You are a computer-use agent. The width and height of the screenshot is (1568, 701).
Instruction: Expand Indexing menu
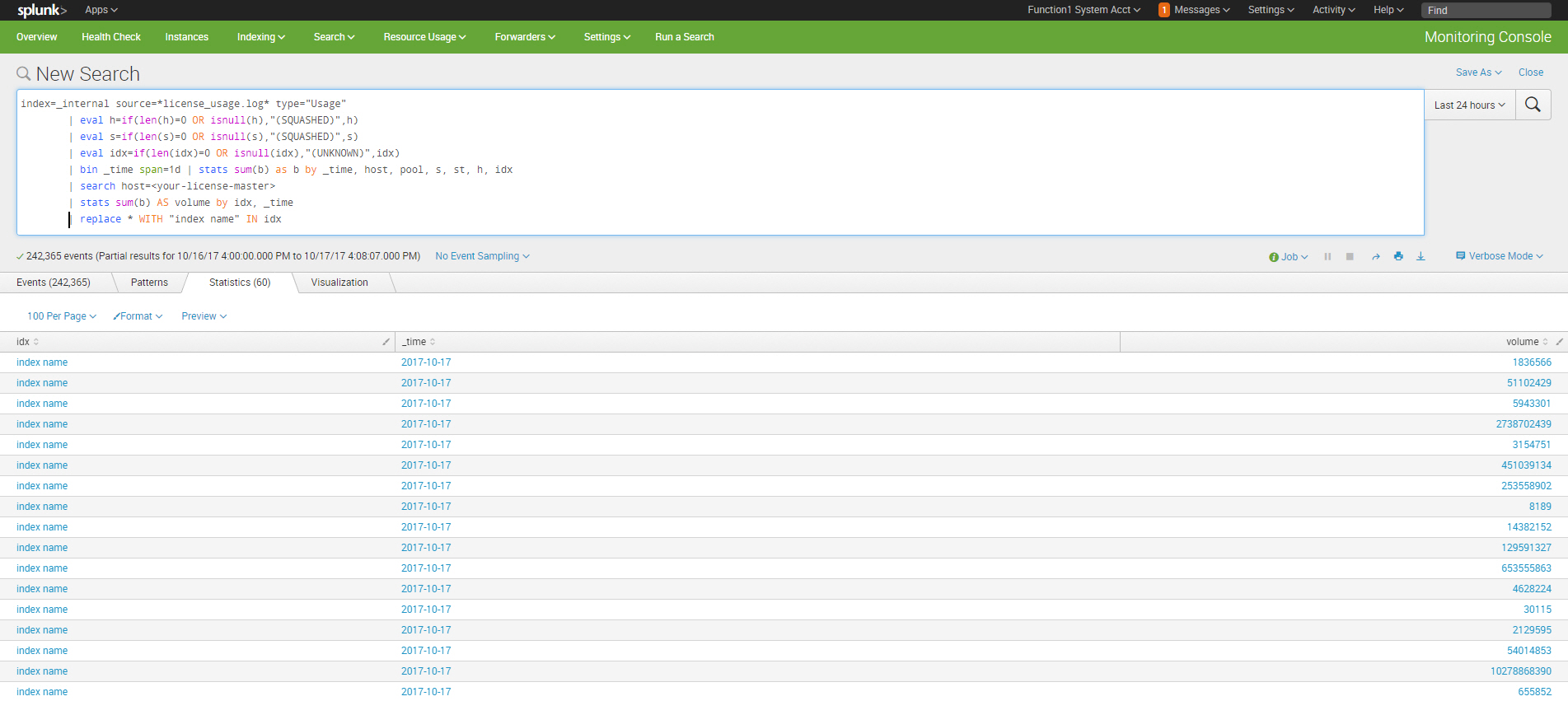(260, 37)
